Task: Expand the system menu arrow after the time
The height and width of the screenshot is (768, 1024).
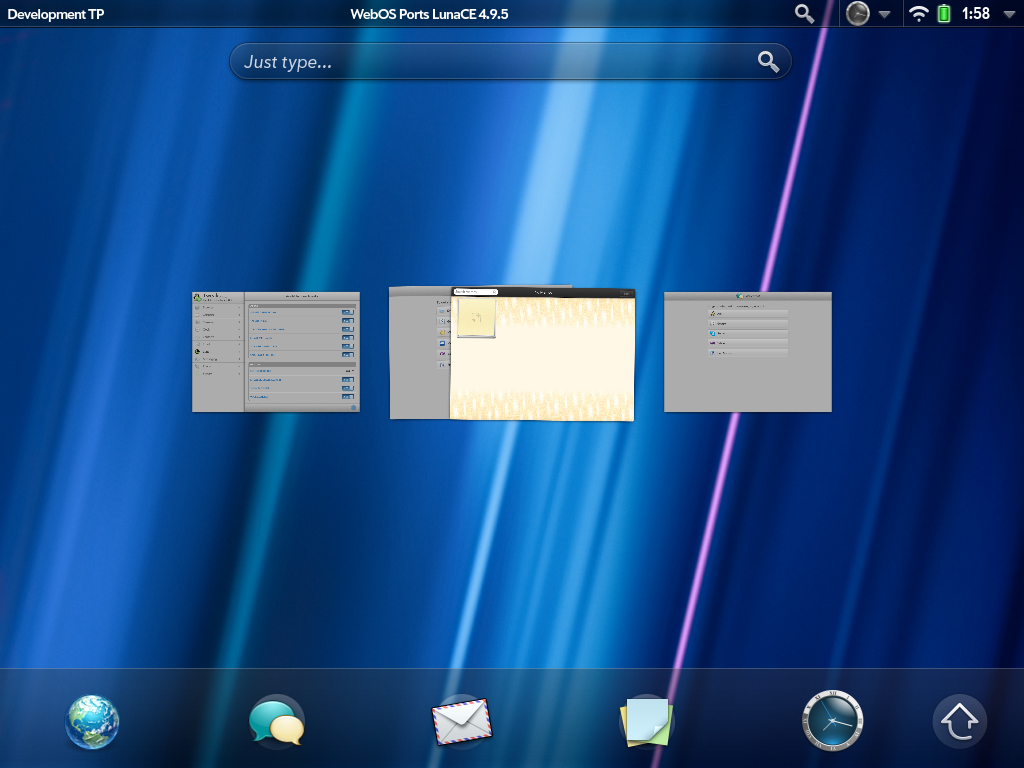Action: [x=1007, y=14]
